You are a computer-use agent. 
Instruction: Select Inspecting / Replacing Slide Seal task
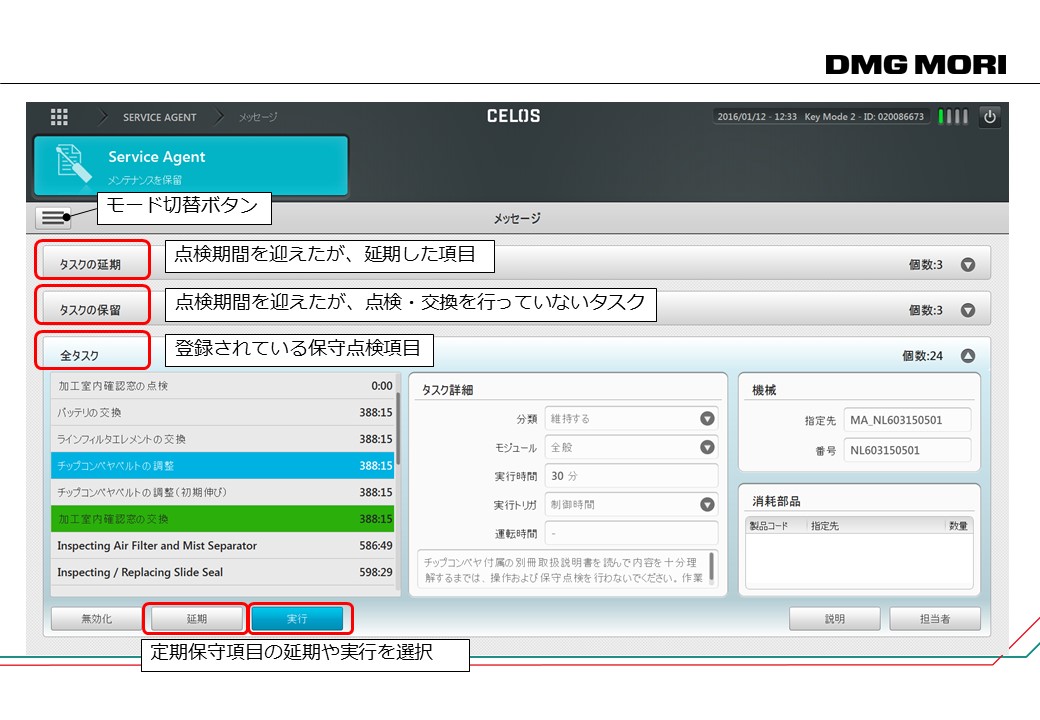point(222,572)
